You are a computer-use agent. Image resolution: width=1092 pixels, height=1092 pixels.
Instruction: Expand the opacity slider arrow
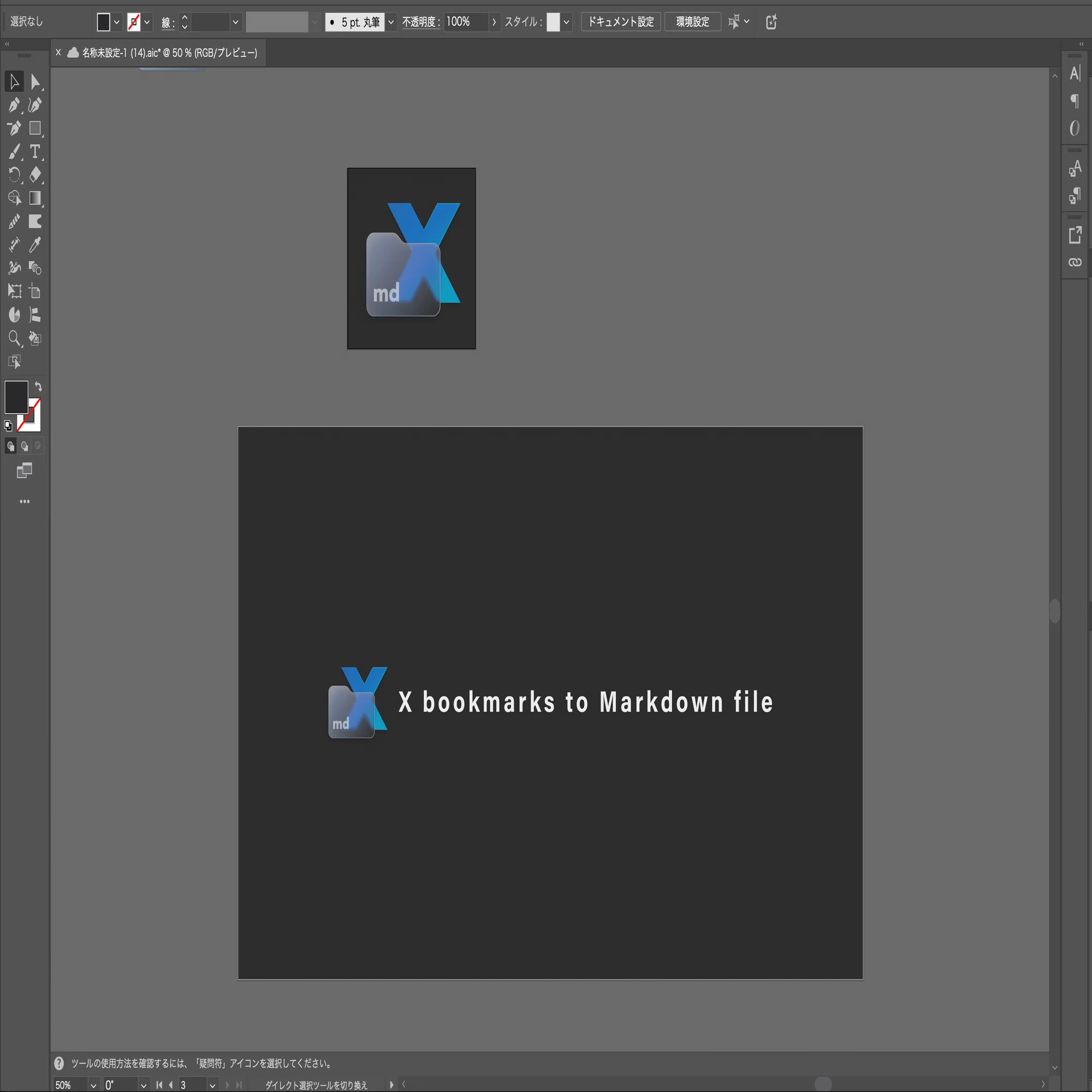click(494, 22)
